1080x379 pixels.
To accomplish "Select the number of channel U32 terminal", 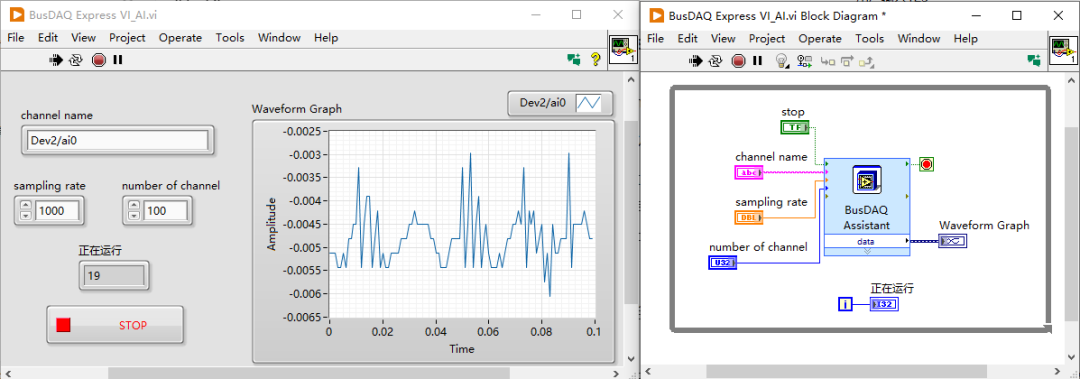I will click(x=723, y=263).
